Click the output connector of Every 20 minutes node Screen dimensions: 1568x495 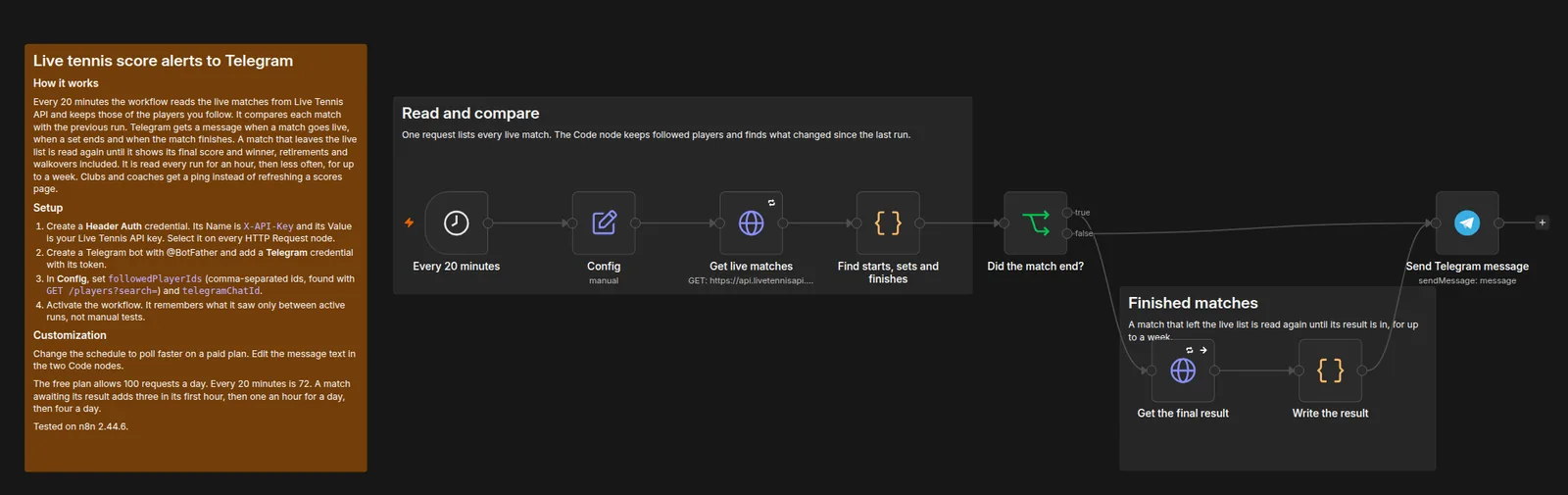point(488,223)
